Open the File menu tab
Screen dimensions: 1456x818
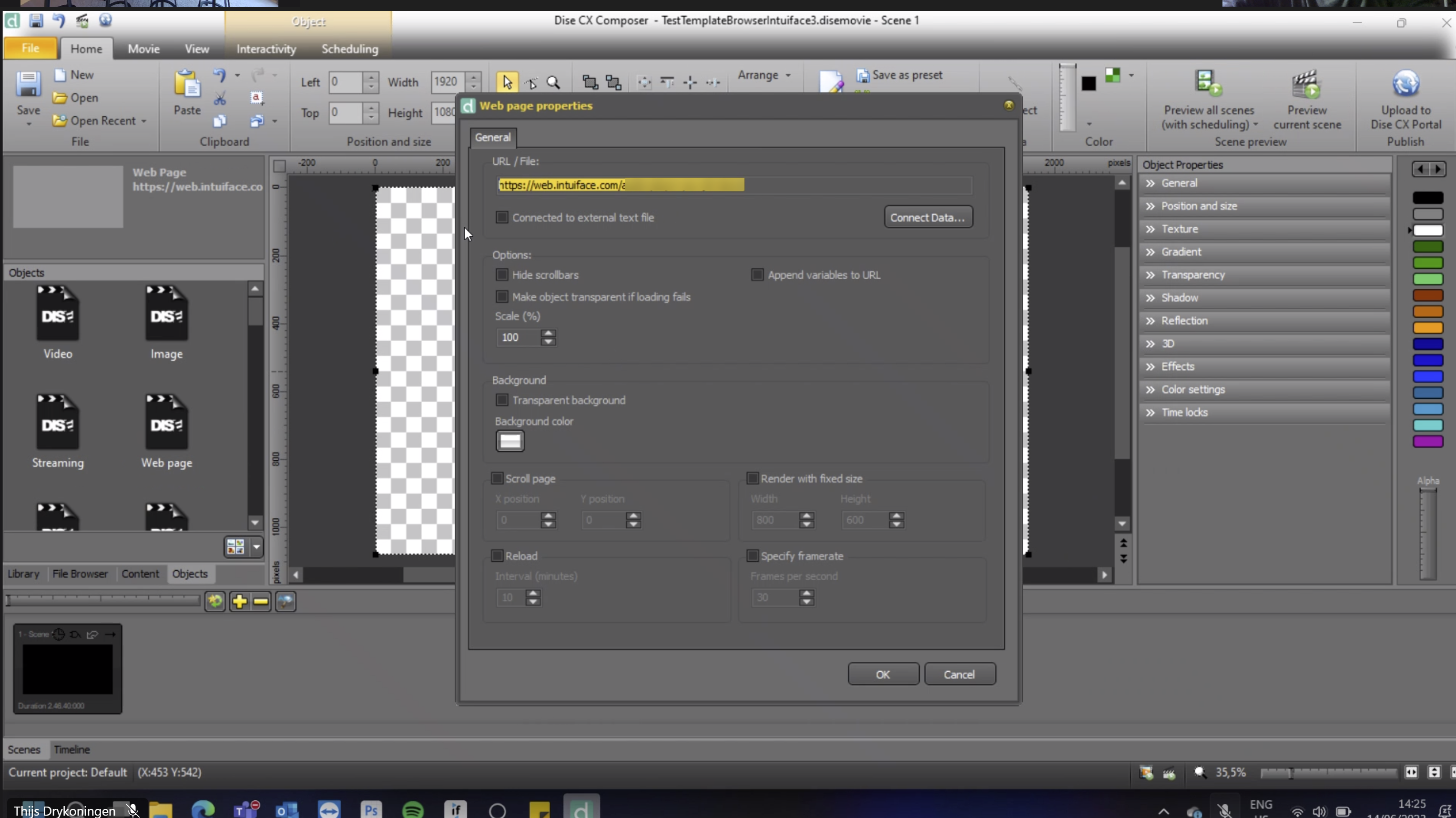(31, 49)
